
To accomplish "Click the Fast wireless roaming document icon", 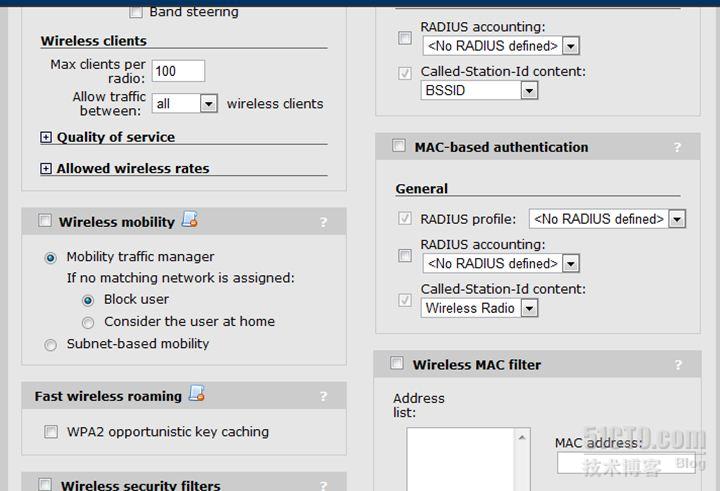I will (x=197, y=393).
